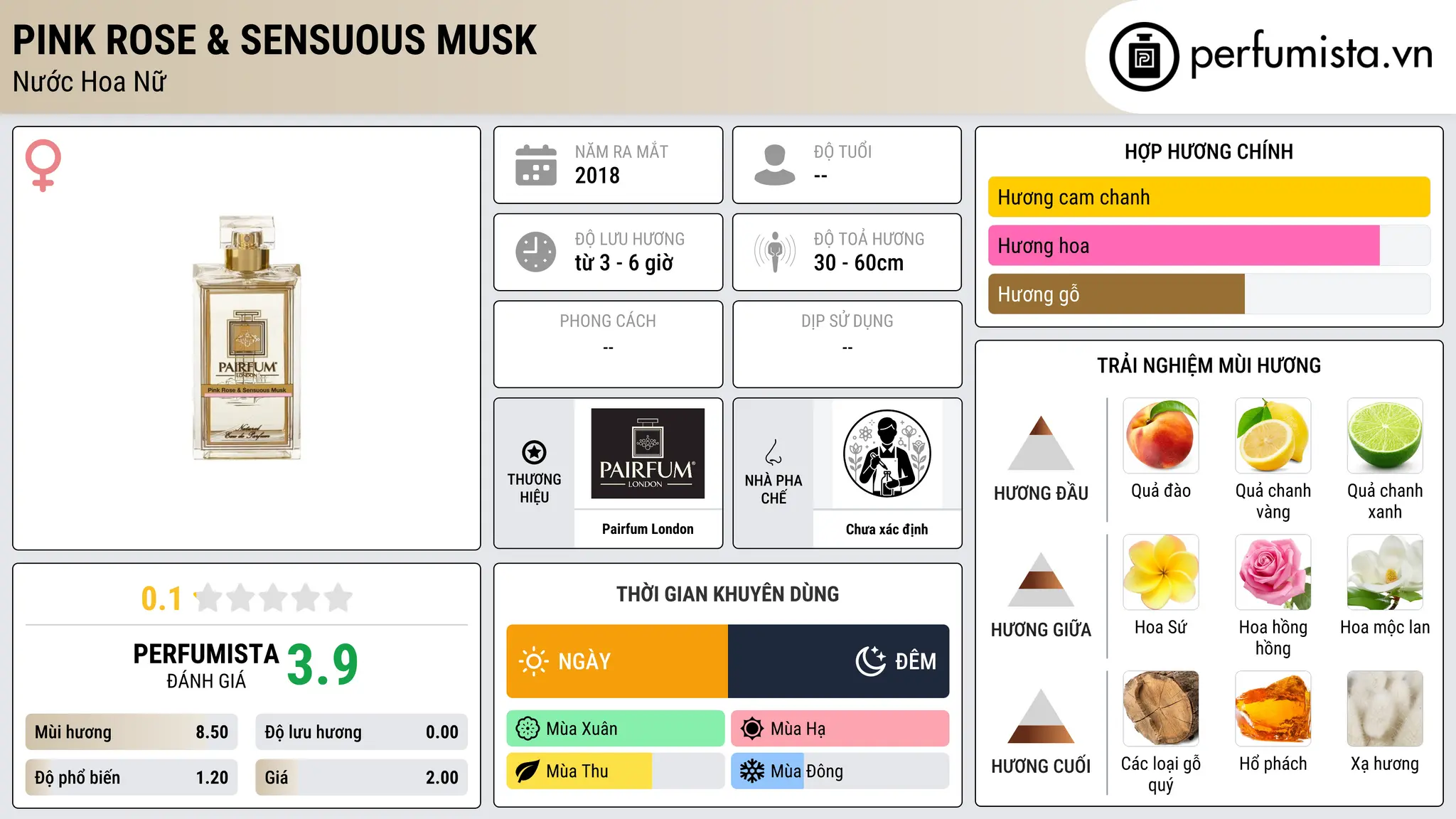Screen dimensions: 1456x819
Task: Click the launch year value 2018
Action: pyautogui.click(x=597, y=176)
